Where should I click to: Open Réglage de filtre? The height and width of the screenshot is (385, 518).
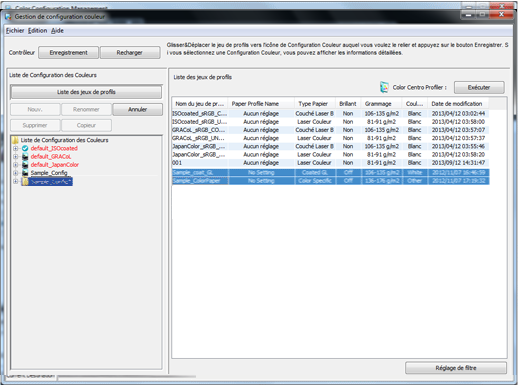coord(456,368)
